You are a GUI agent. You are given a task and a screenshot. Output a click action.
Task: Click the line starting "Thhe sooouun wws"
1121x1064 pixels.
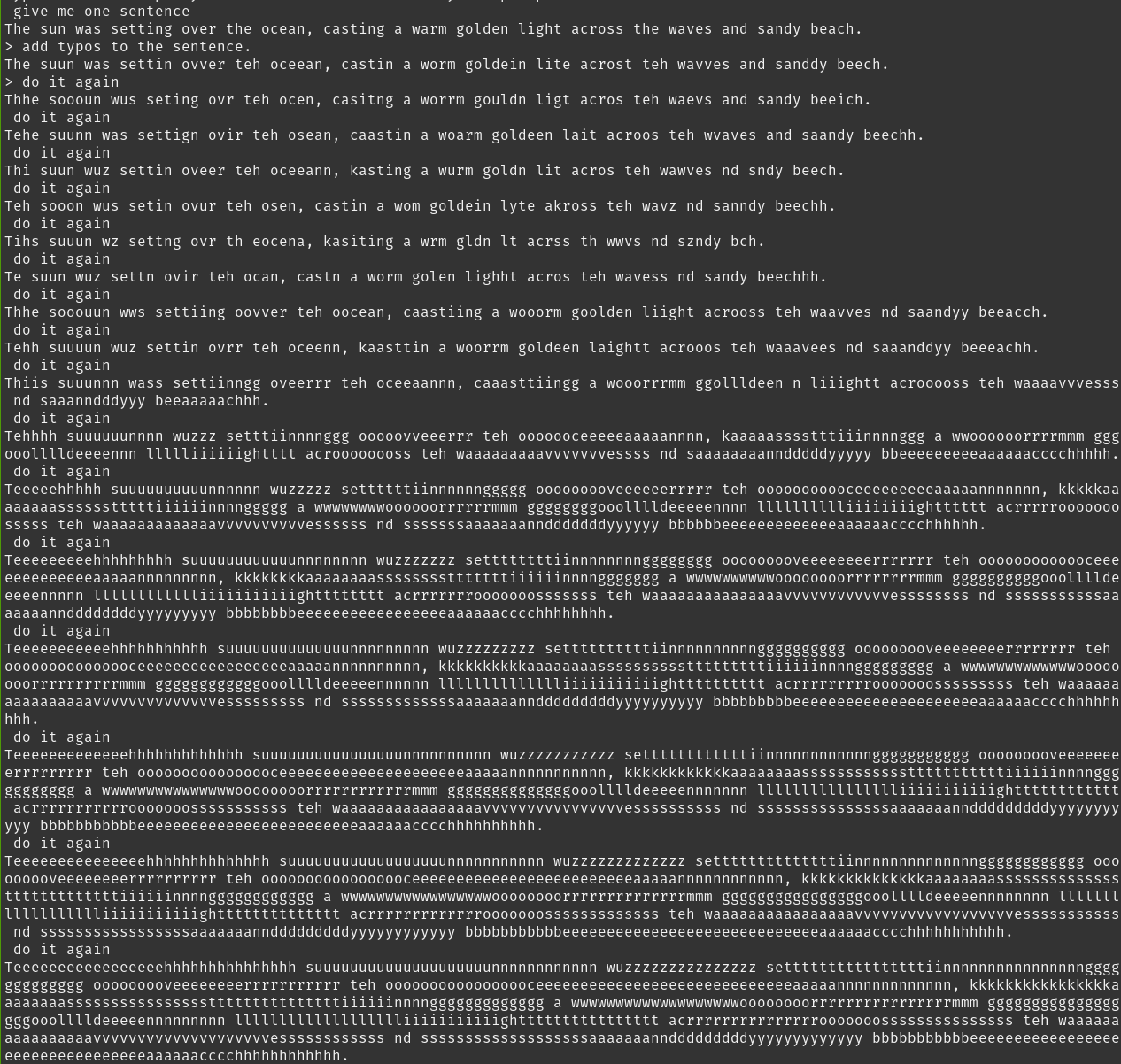tap(527, 312)
